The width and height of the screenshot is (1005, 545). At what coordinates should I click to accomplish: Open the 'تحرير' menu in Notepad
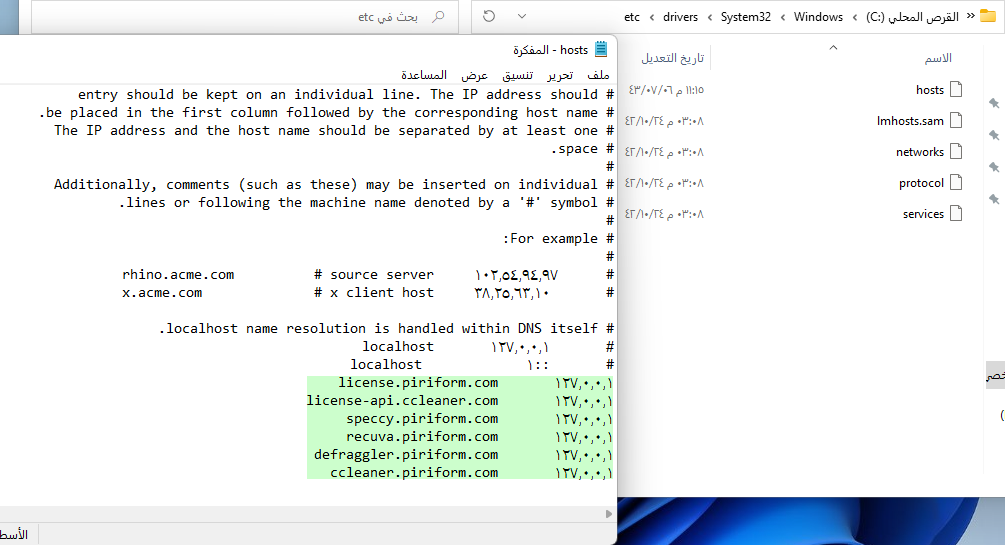pos(560,76)
